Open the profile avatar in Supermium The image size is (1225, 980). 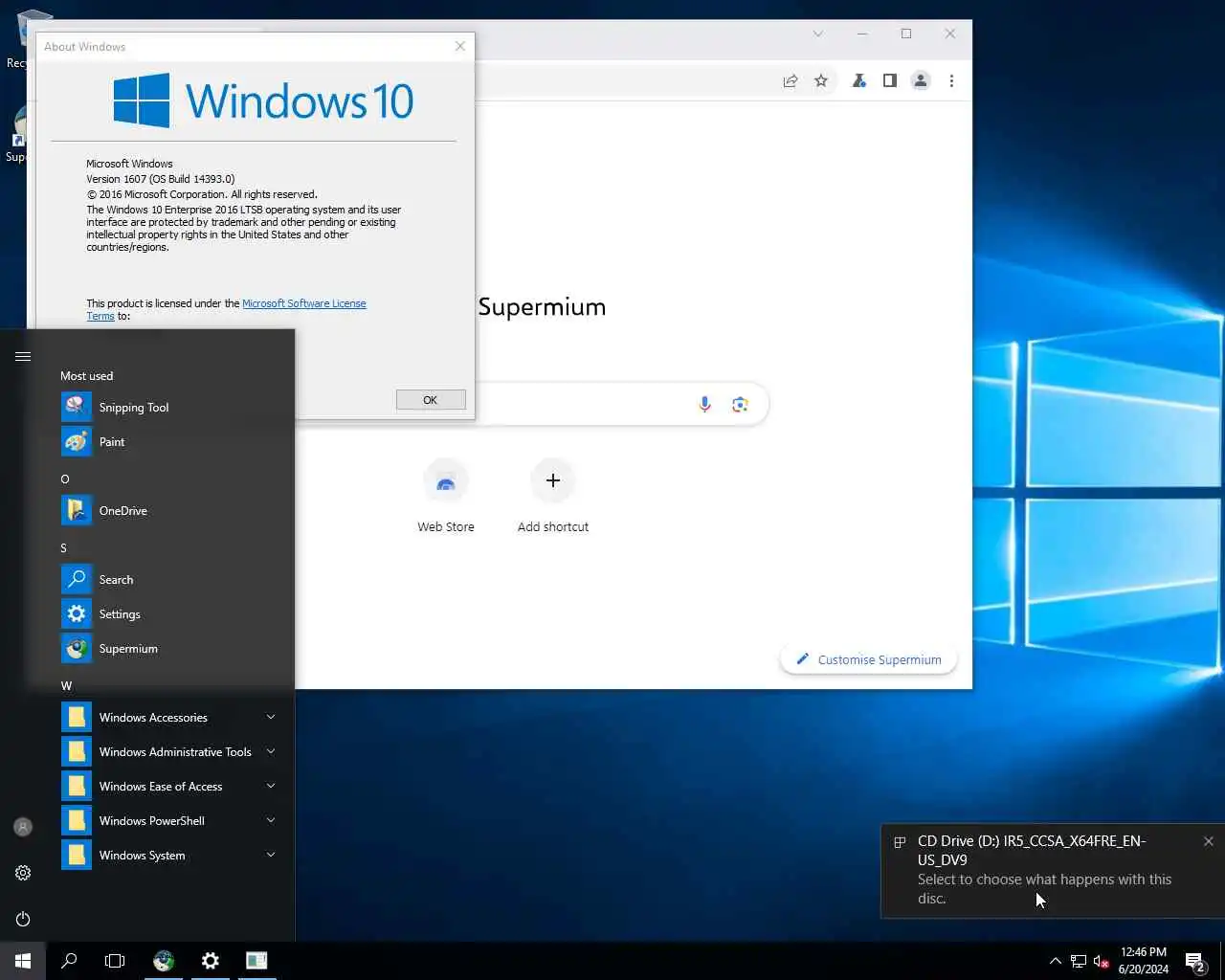click(x=921, y=81)
